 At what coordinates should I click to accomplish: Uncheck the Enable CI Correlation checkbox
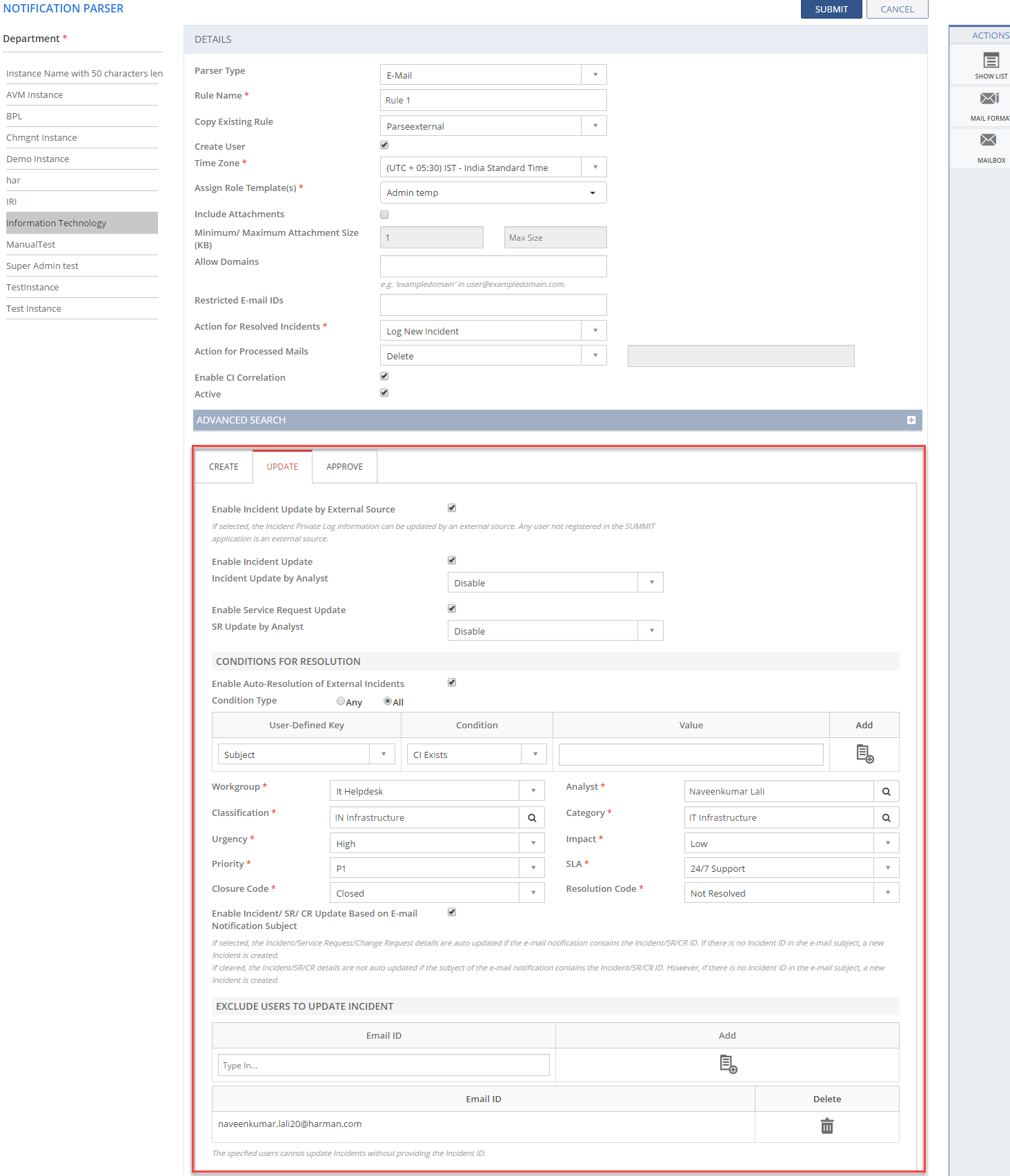[384, 377]
